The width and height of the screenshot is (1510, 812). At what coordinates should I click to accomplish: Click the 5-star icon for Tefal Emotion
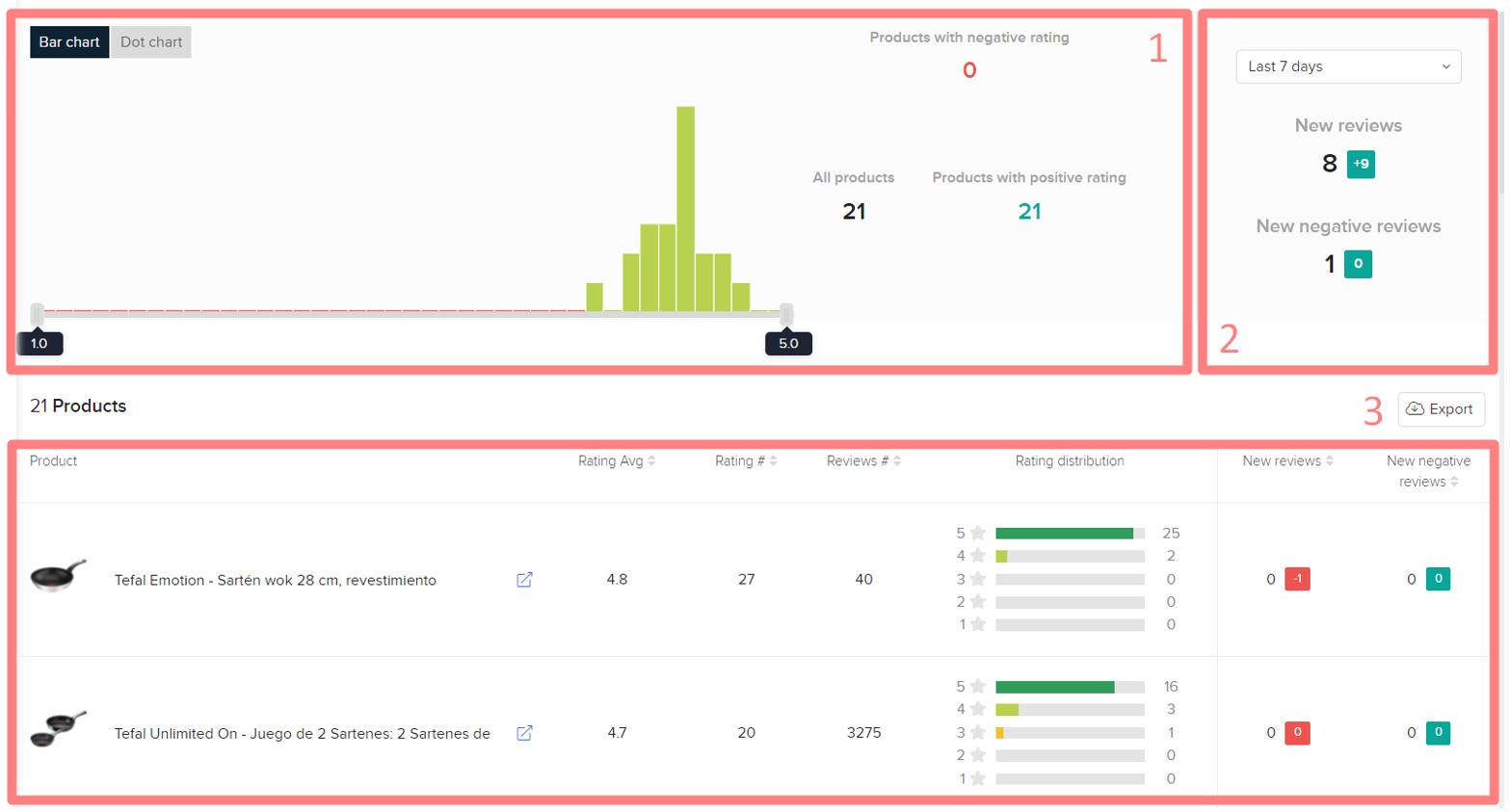[978, 534]
